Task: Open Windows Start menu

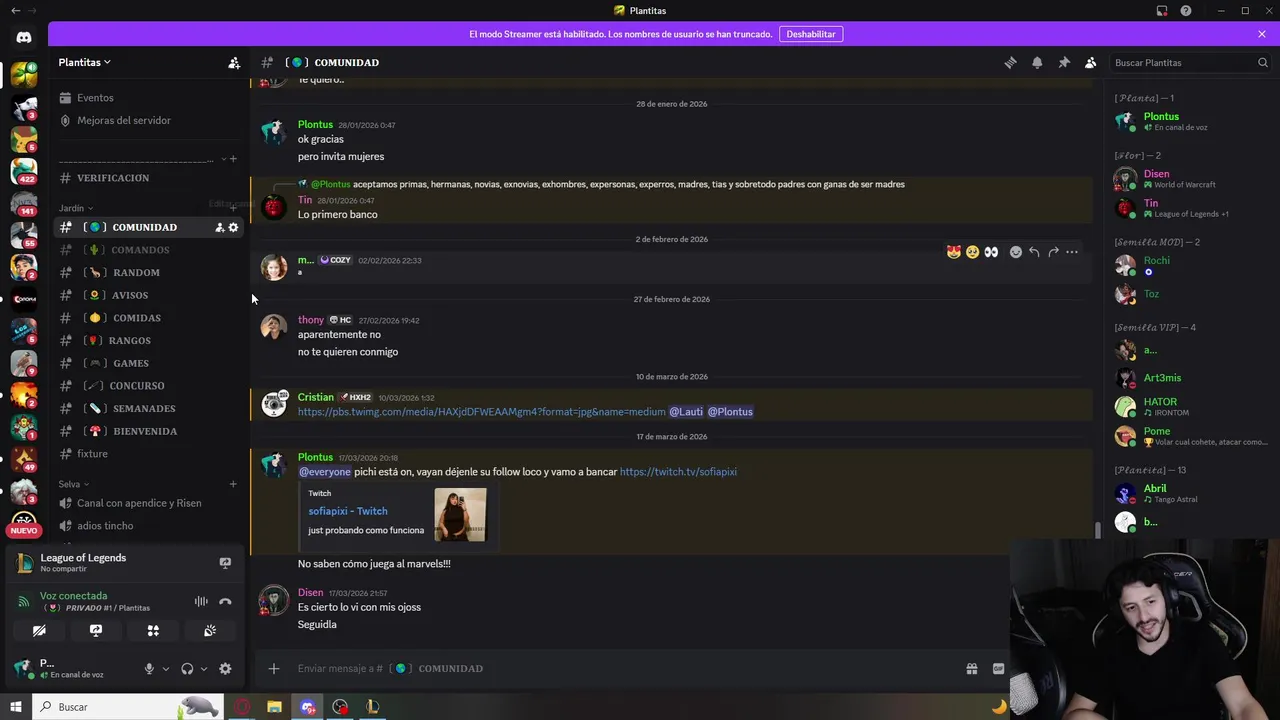Action: tap(15, 707)
